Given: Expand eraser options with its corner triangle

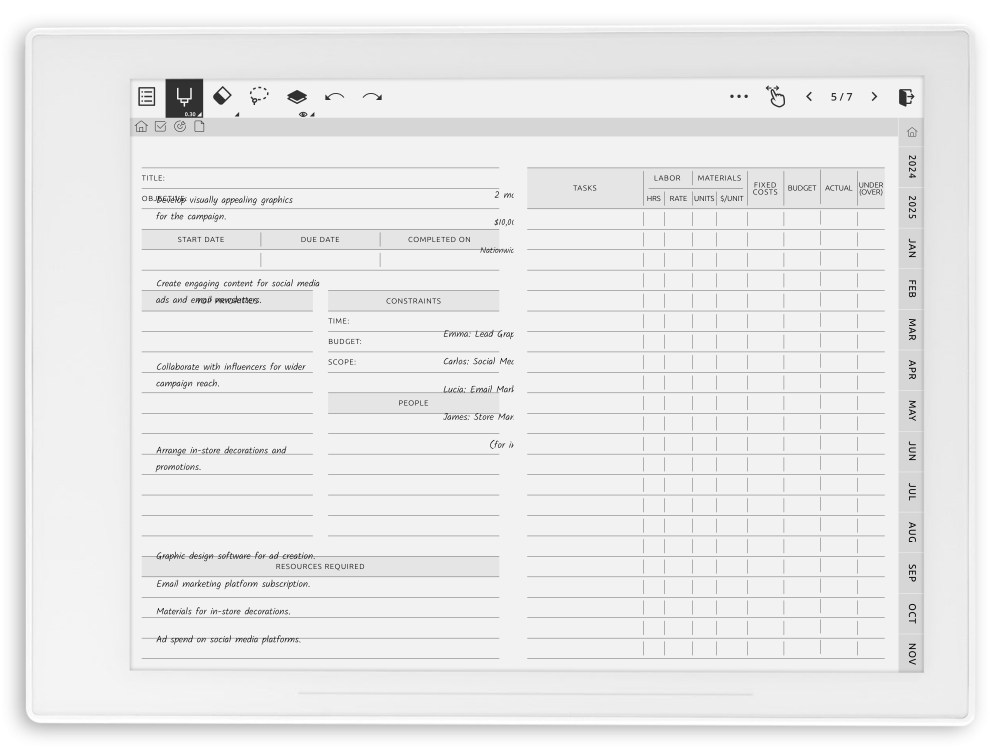Looking at the screenshot, I should [x=237, y=115].
